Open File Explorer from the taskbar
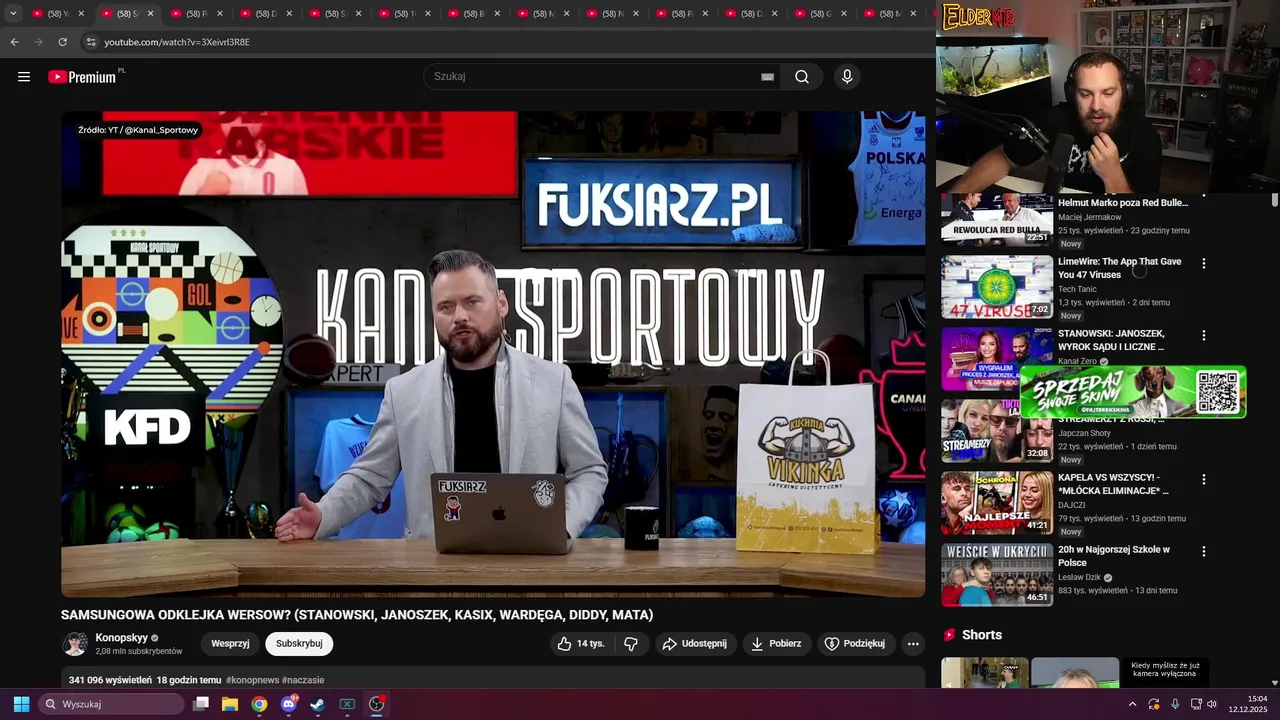This screenshot has width=1280, height=720. [x=230, y=704]
